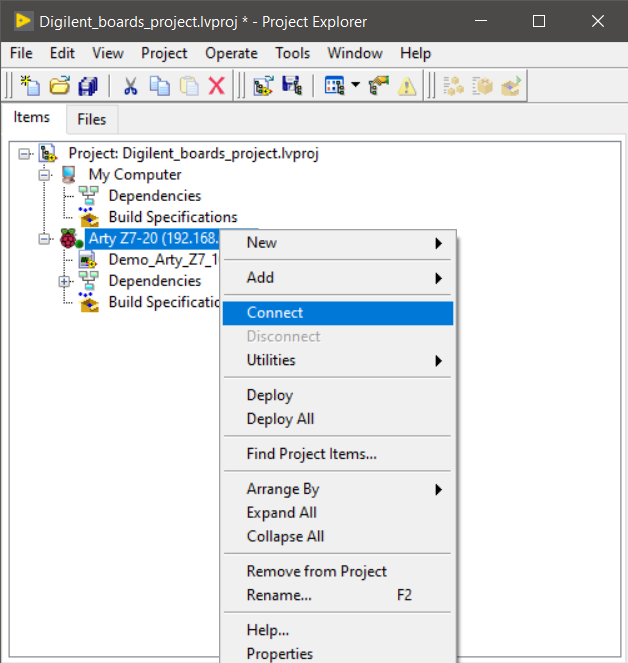Screen dimensions: 628x663
Task: Collapse the Project root tree node
Action: point(24,153)
